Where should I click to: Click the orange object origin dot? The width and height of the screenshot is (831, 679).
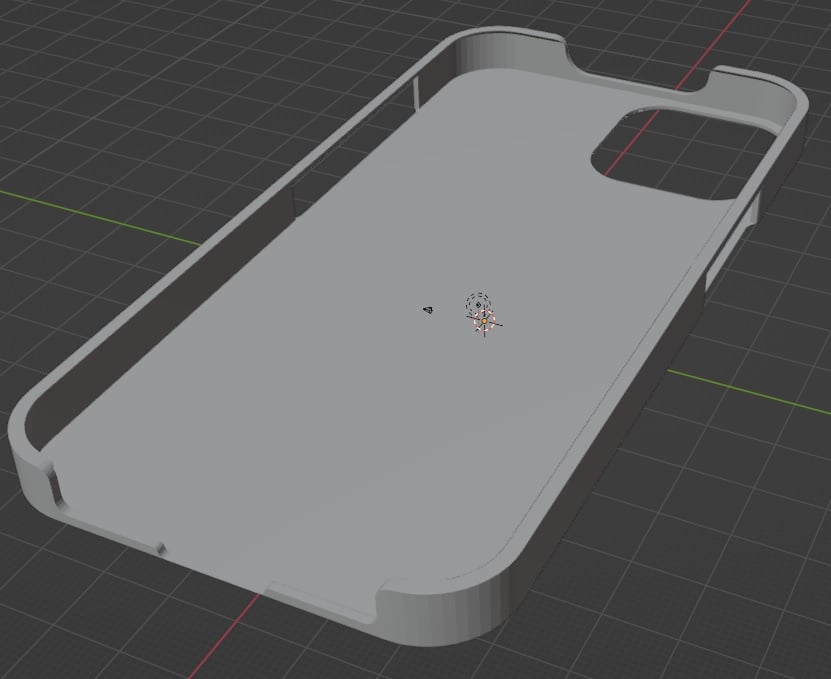click(484, 321)
